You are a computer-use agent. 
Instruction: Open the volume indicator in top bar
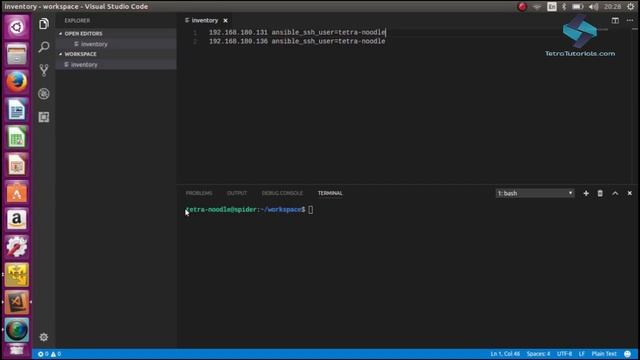click(593, 7)
